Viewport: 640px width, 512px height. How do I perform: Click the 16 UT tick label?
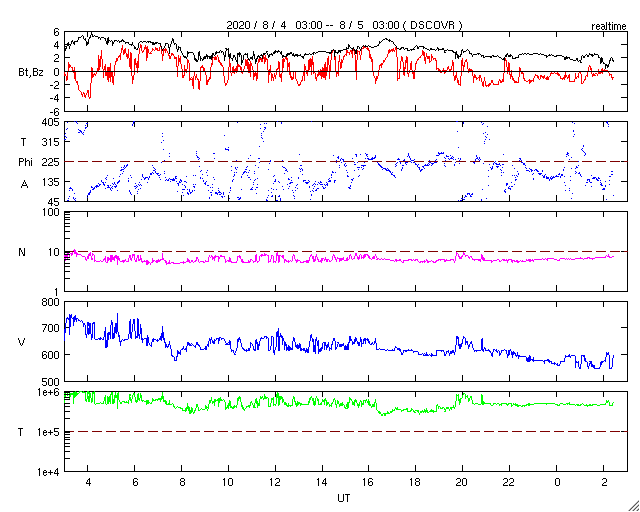[x=369, y=482]
